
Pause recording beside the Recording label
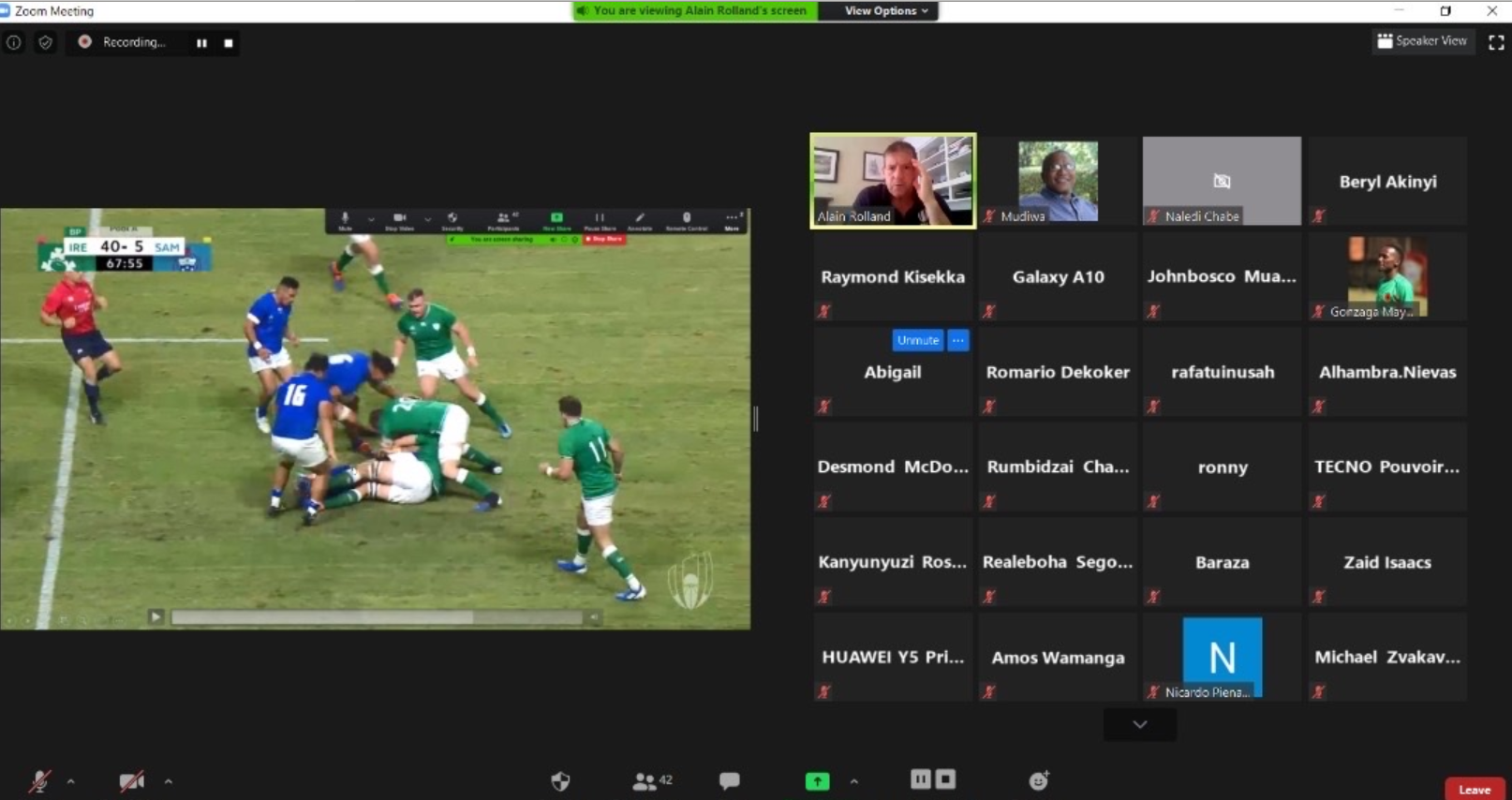pyautogui.click(x=201, y=43)
